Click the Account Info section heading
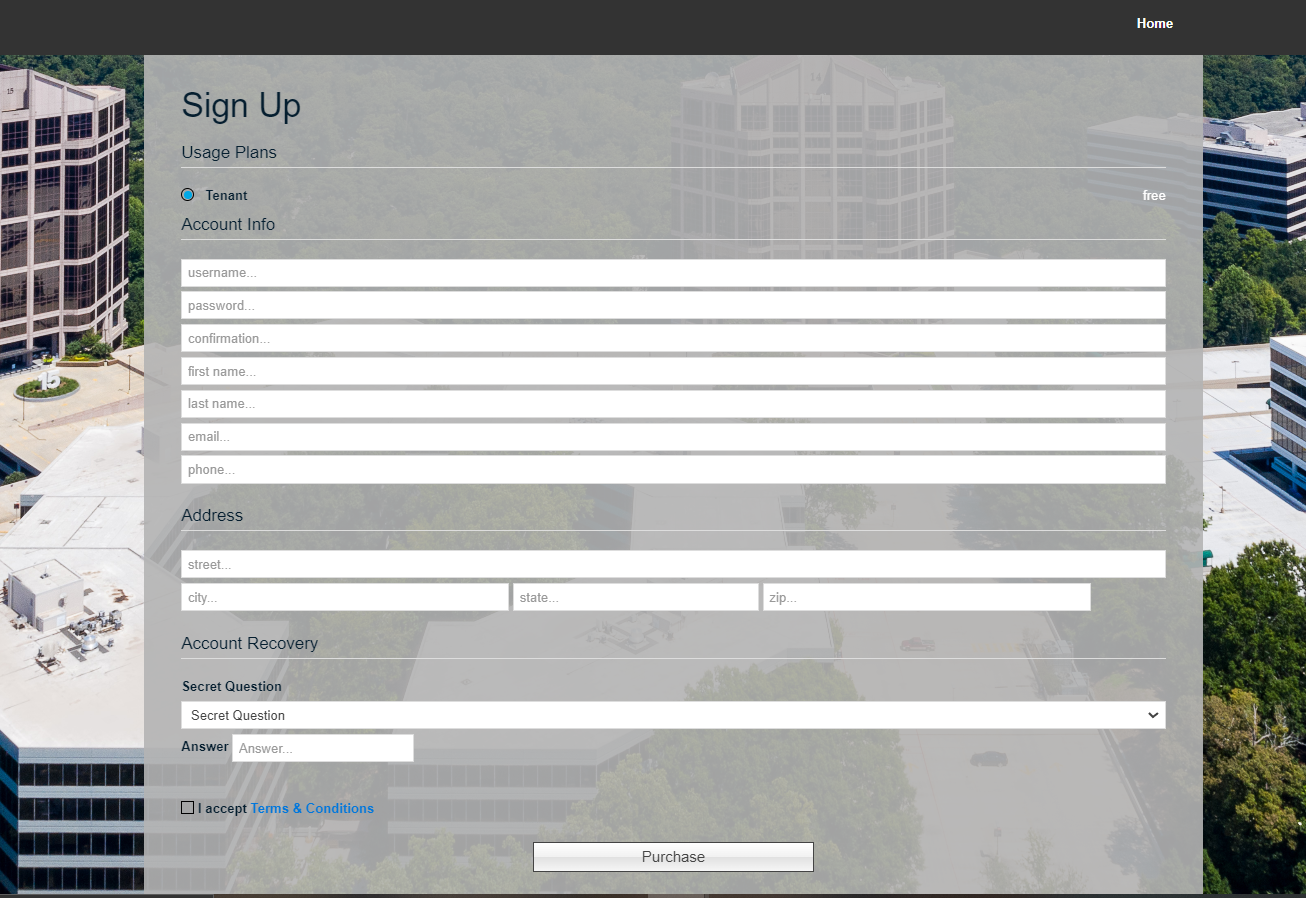 click(x=228, y=224)
